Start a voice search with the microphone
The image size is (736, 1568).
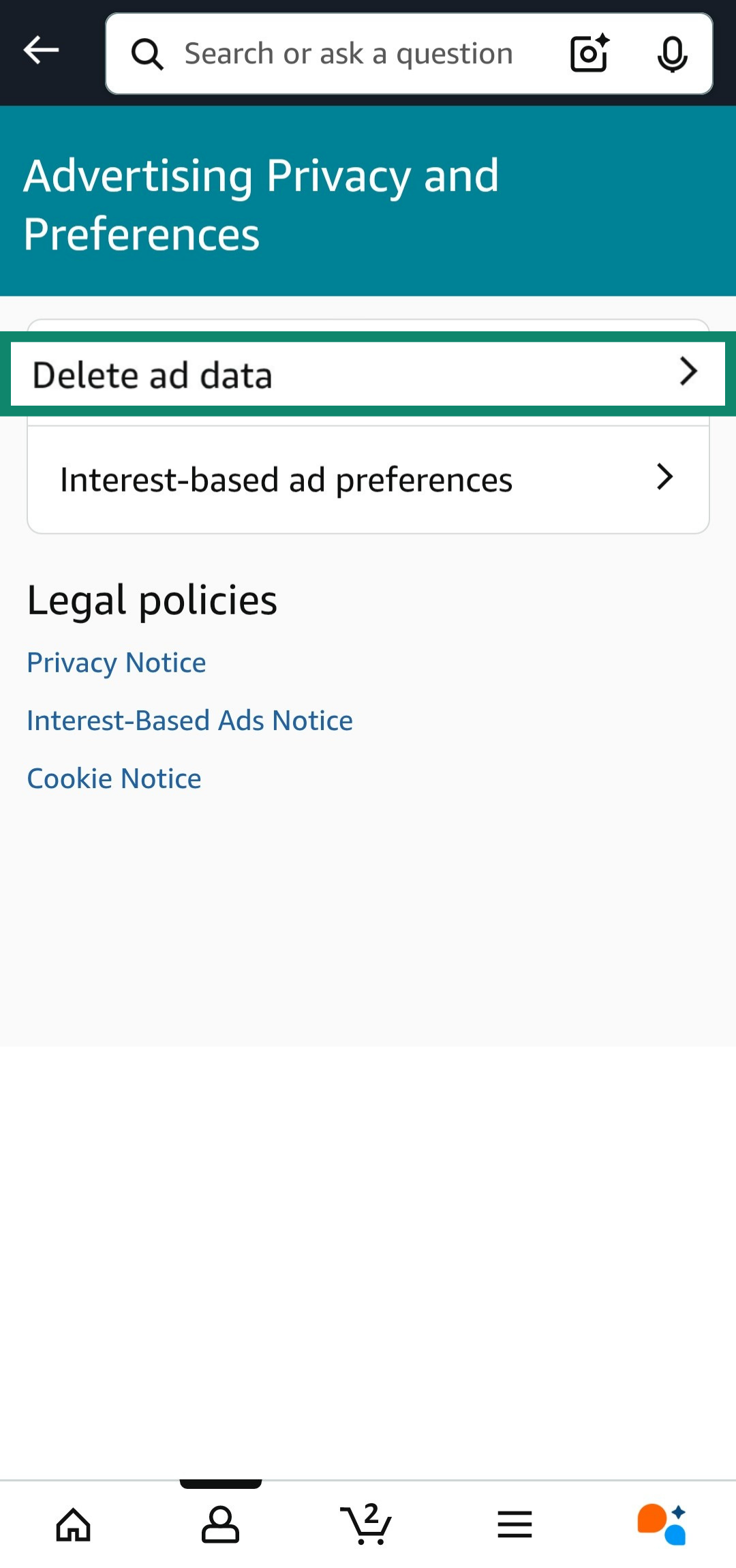point(672,53)
